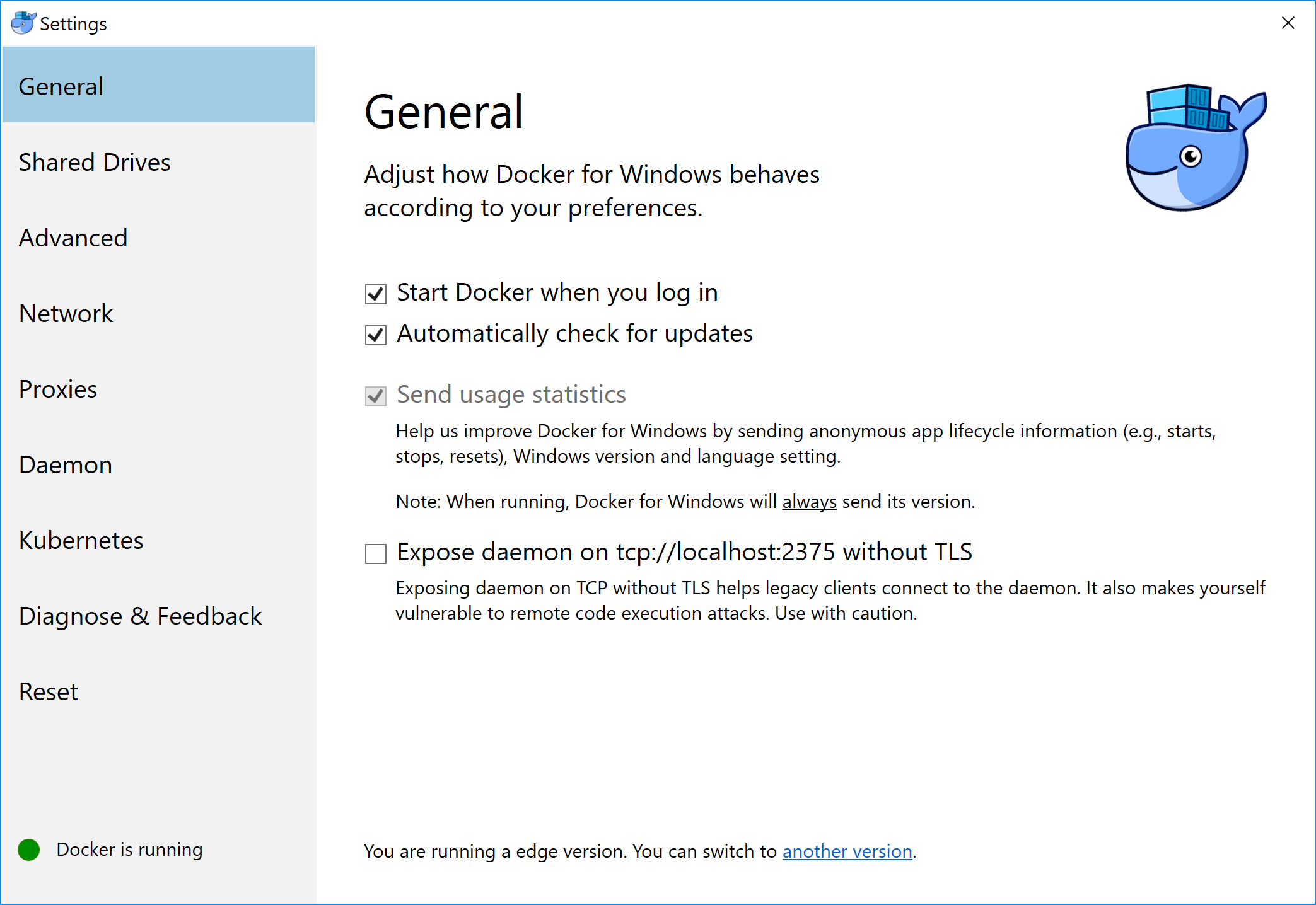Click the General page heading

[444, 112]
